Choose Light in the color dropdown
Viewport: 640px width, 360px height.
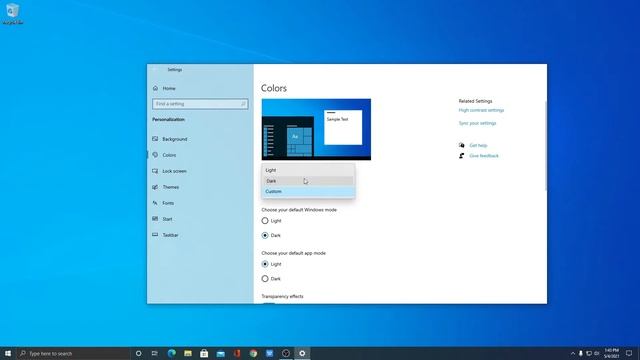308,170
